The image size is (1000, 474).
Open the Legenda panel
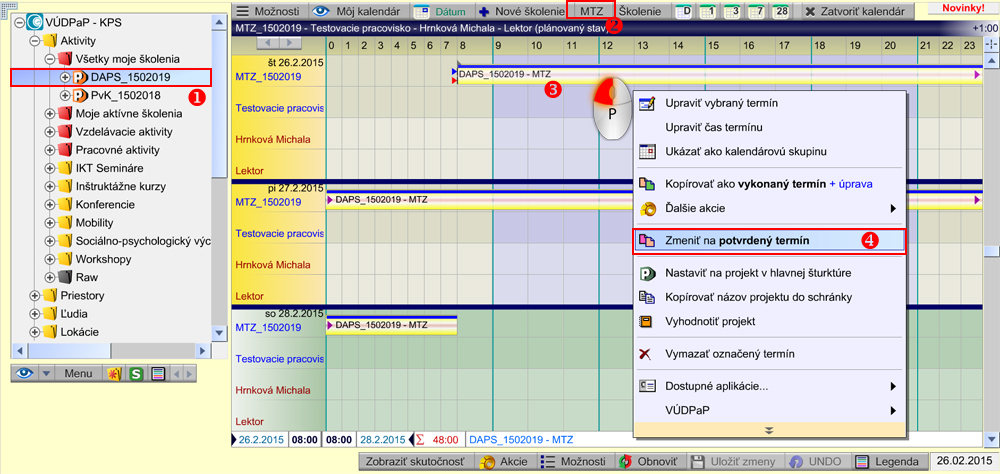(887, 462)
